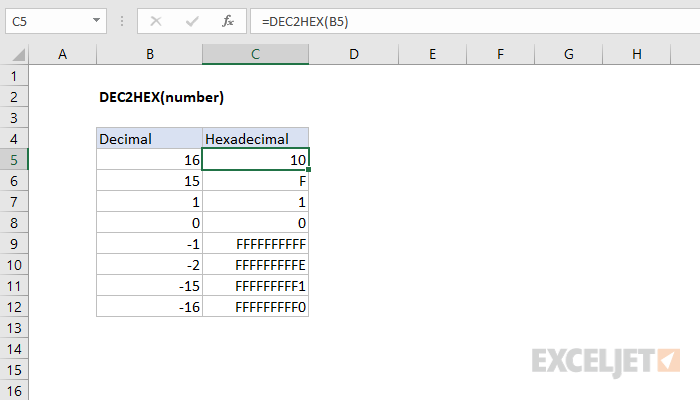Select row 4 header
This screenshot has width=700, height=400.
(x=14, y=139)
